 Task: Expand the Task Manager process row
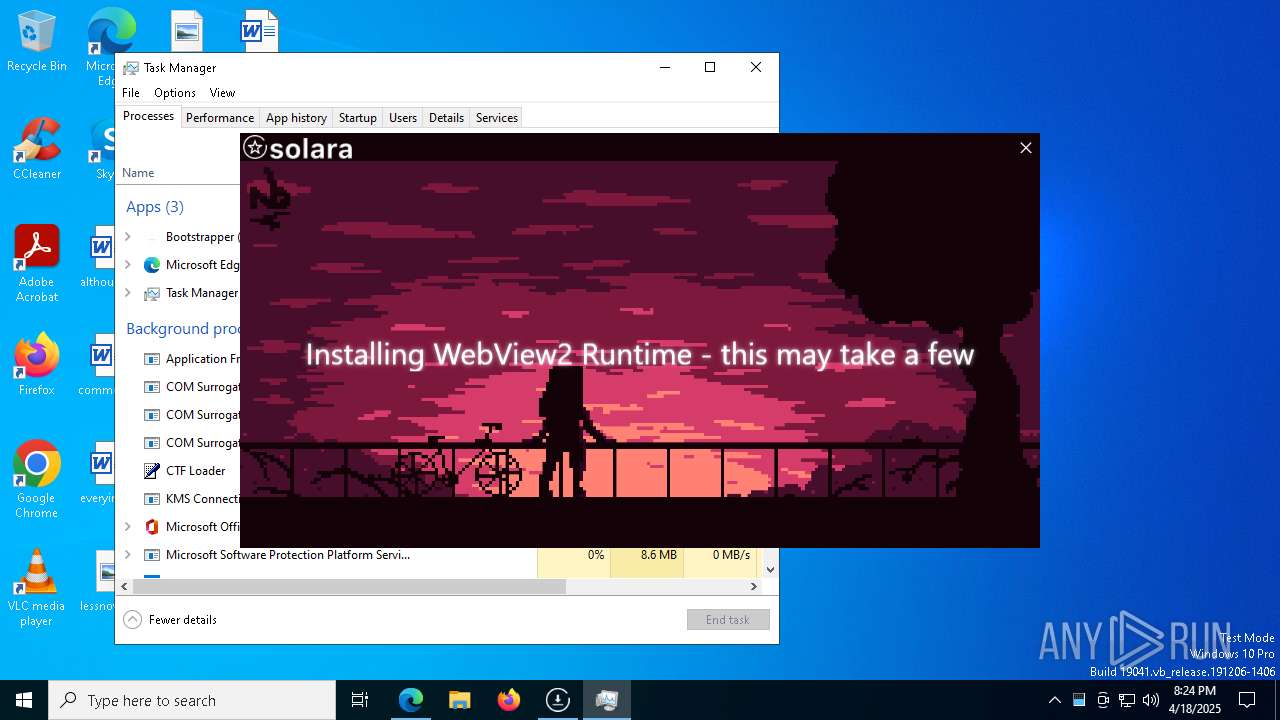point(127,293)
